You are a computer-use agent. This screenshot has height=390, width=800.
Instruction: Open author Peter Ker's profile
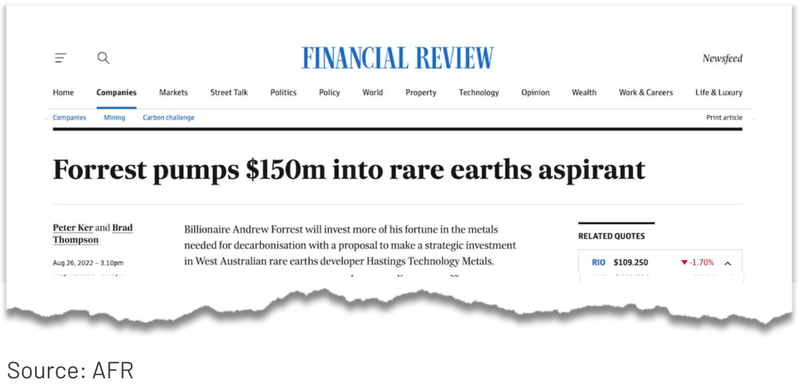pos(73,228)
